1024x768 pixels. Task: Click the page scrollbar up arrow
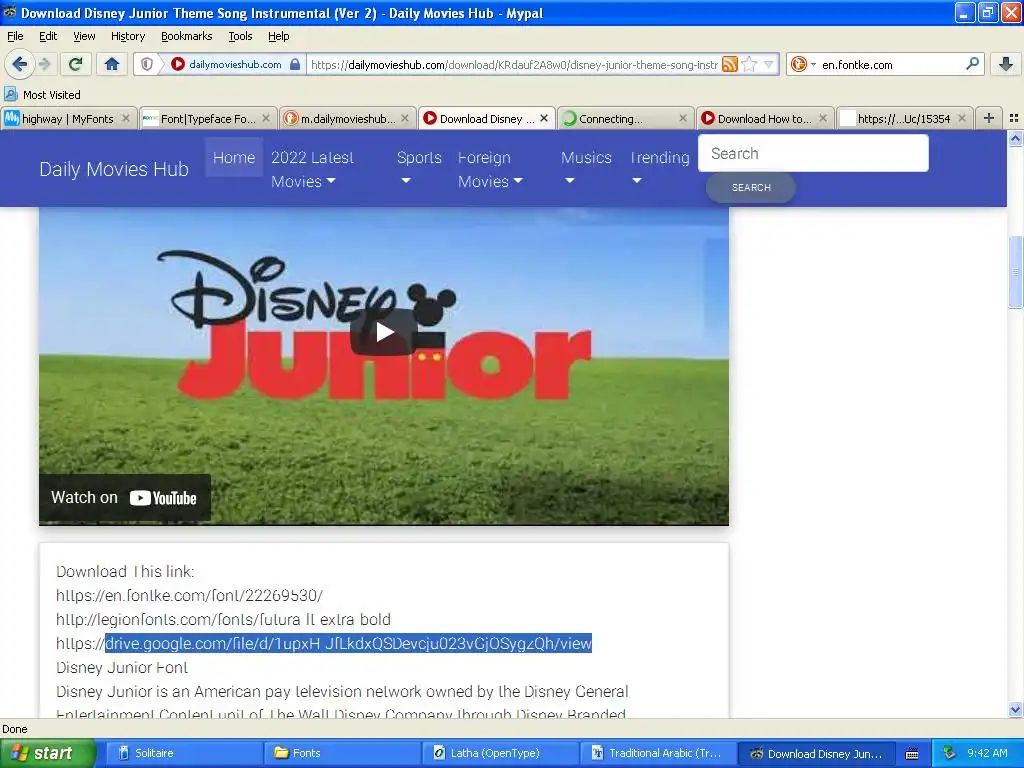(1015, 138)
